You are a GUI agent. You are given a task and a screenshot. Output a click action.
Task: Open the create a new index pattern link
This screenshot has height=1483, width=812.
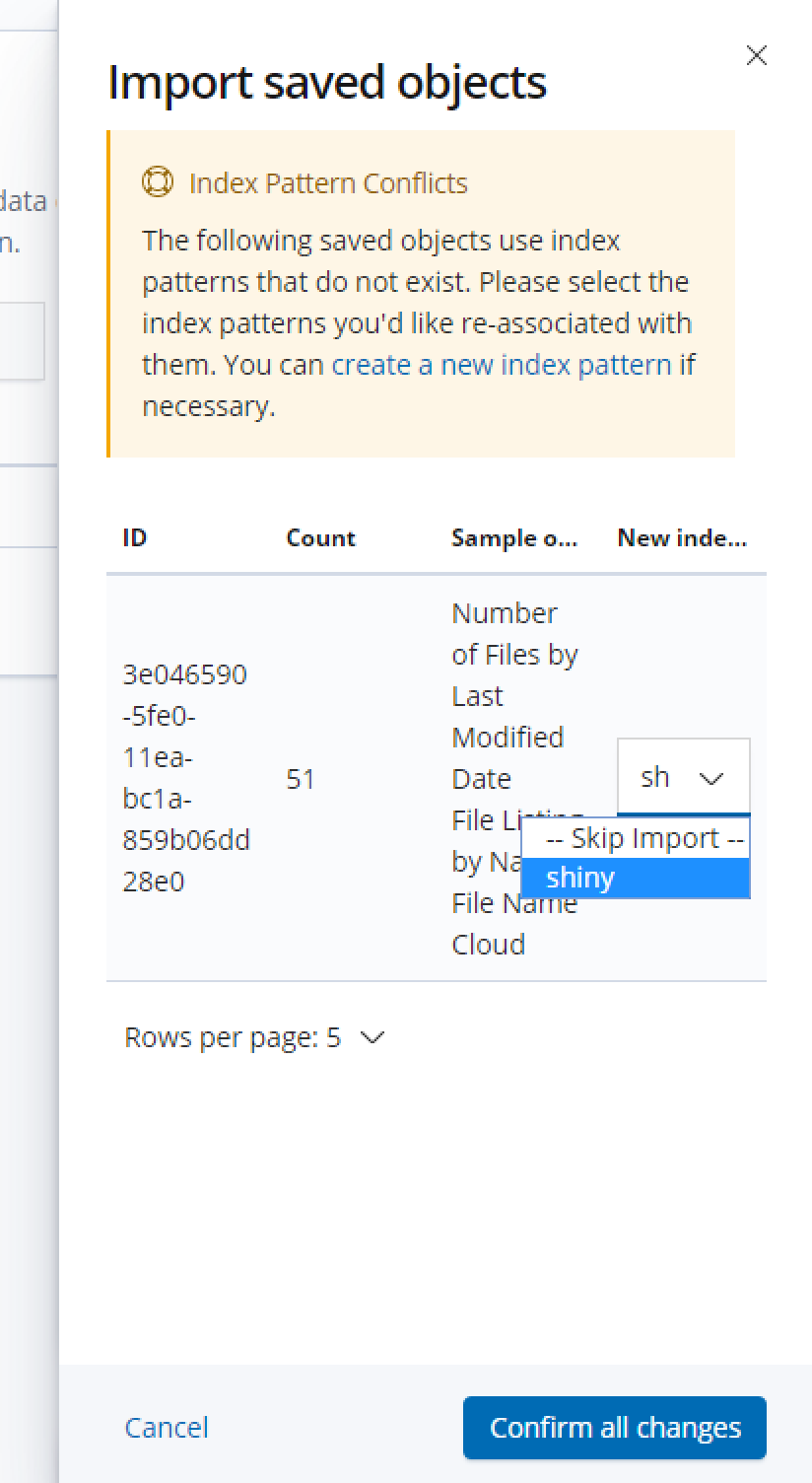(x=502, y=365)
